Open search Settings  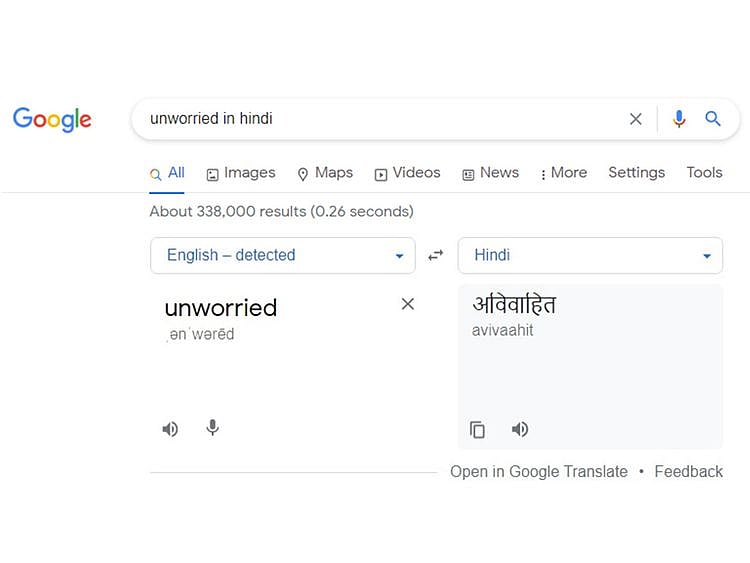pos(636,173)
